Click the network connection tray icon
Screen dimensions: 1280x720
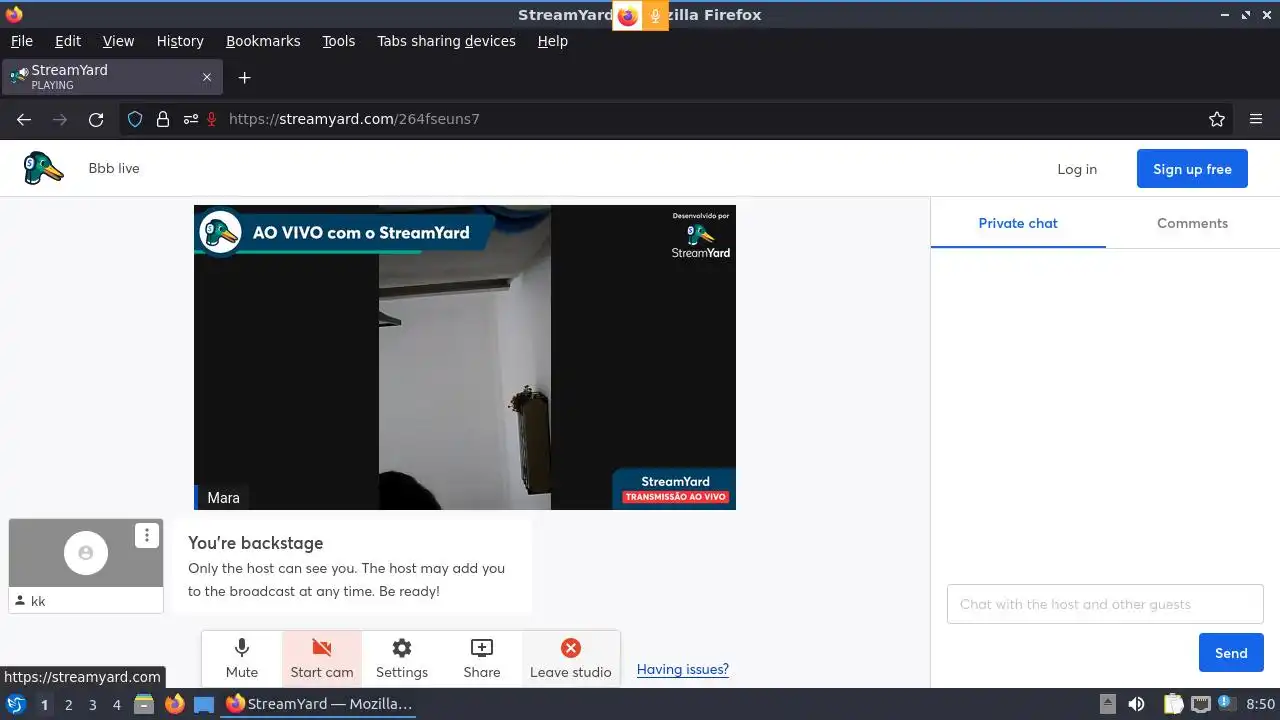tap(1201, 704)
